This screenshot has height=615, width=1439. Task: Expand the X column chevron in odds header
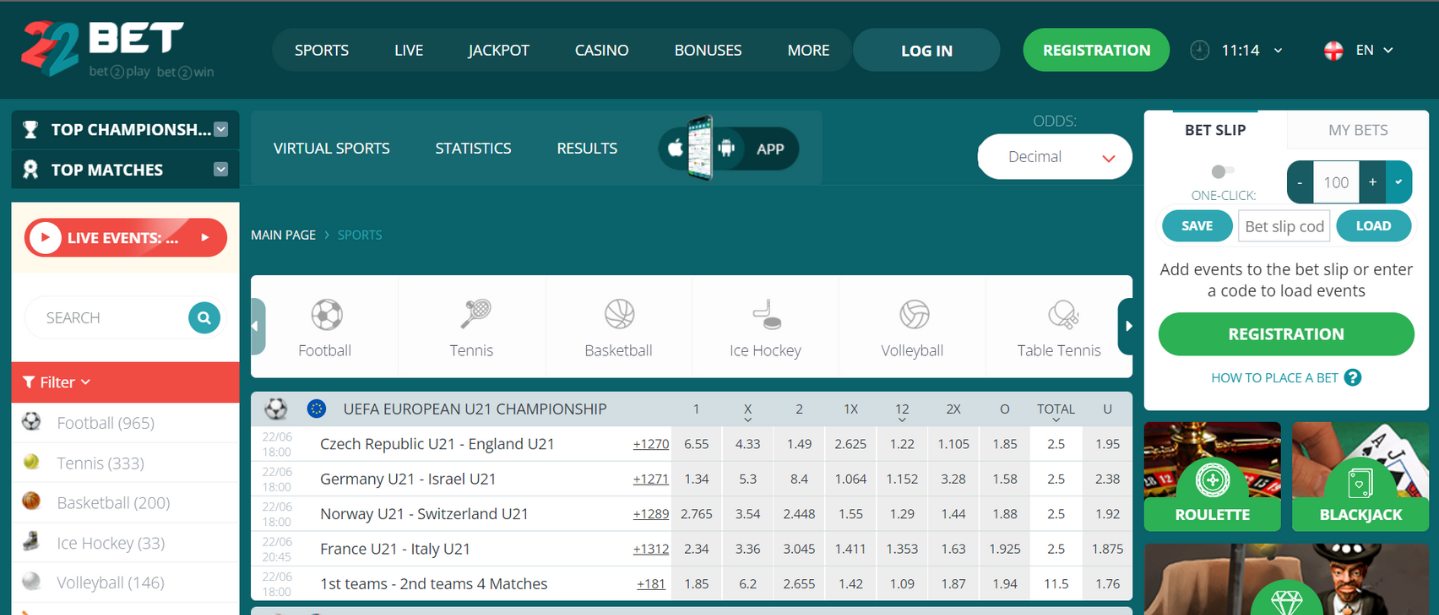747,420
